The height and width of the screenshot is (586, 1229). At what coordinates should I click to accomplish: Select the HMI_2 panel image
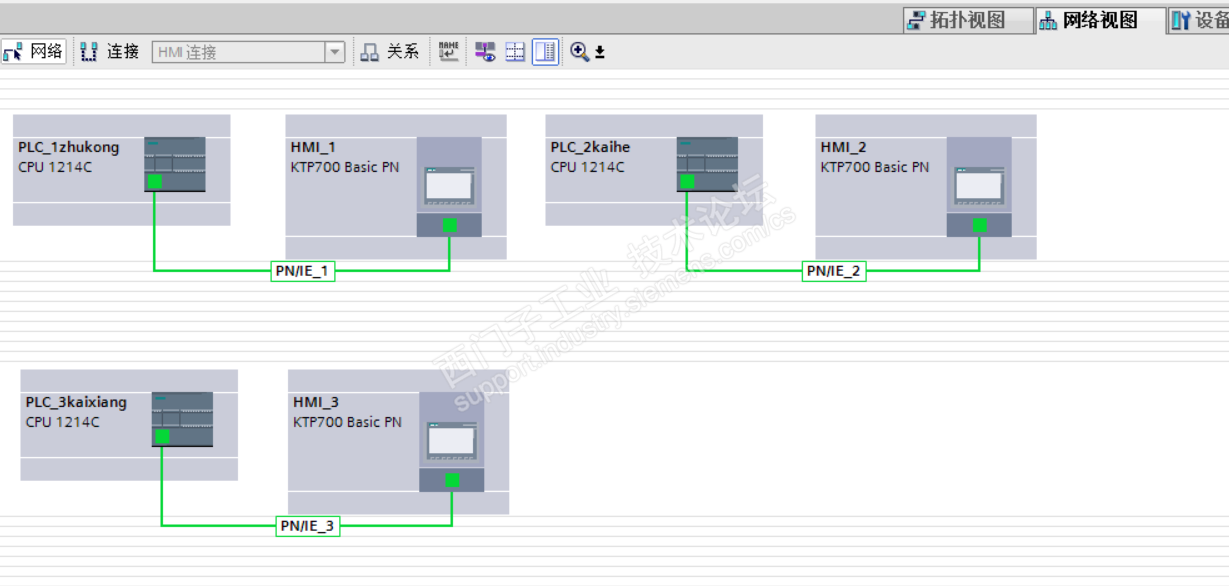point(979,187)
